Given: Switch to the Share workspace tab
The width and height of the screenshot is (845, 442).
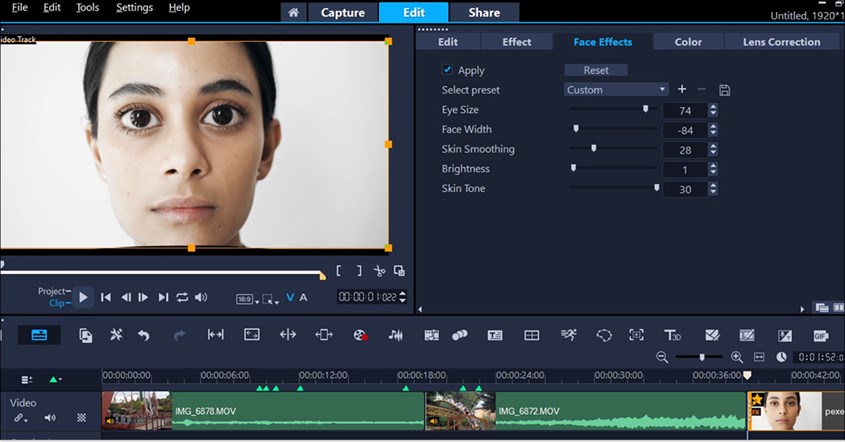Looking at the screenshot, I should click(484, 12).
